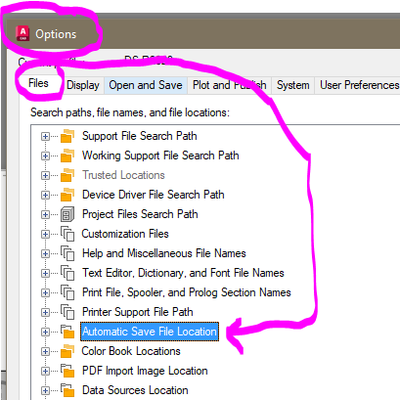
Task: Open the Open and Save tab
Action: coord(146,85)
